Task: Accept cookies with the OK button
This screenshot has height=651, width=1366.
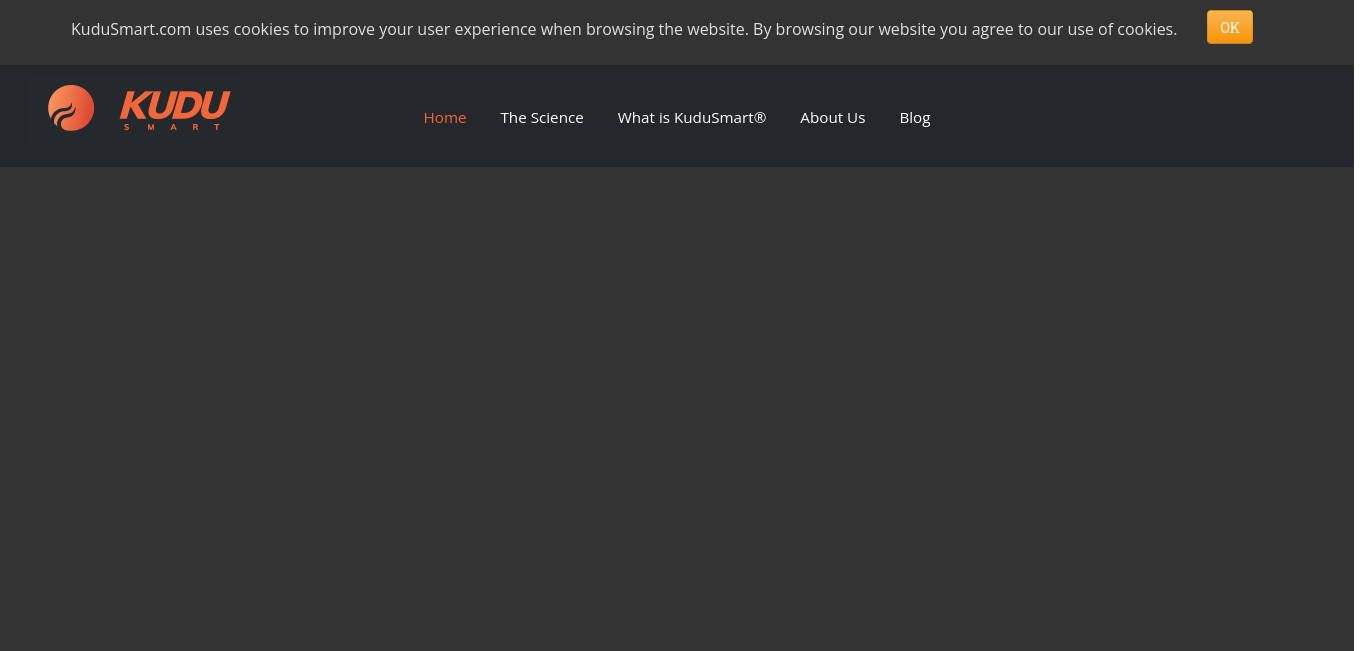Action: (x=1229, y=28)
